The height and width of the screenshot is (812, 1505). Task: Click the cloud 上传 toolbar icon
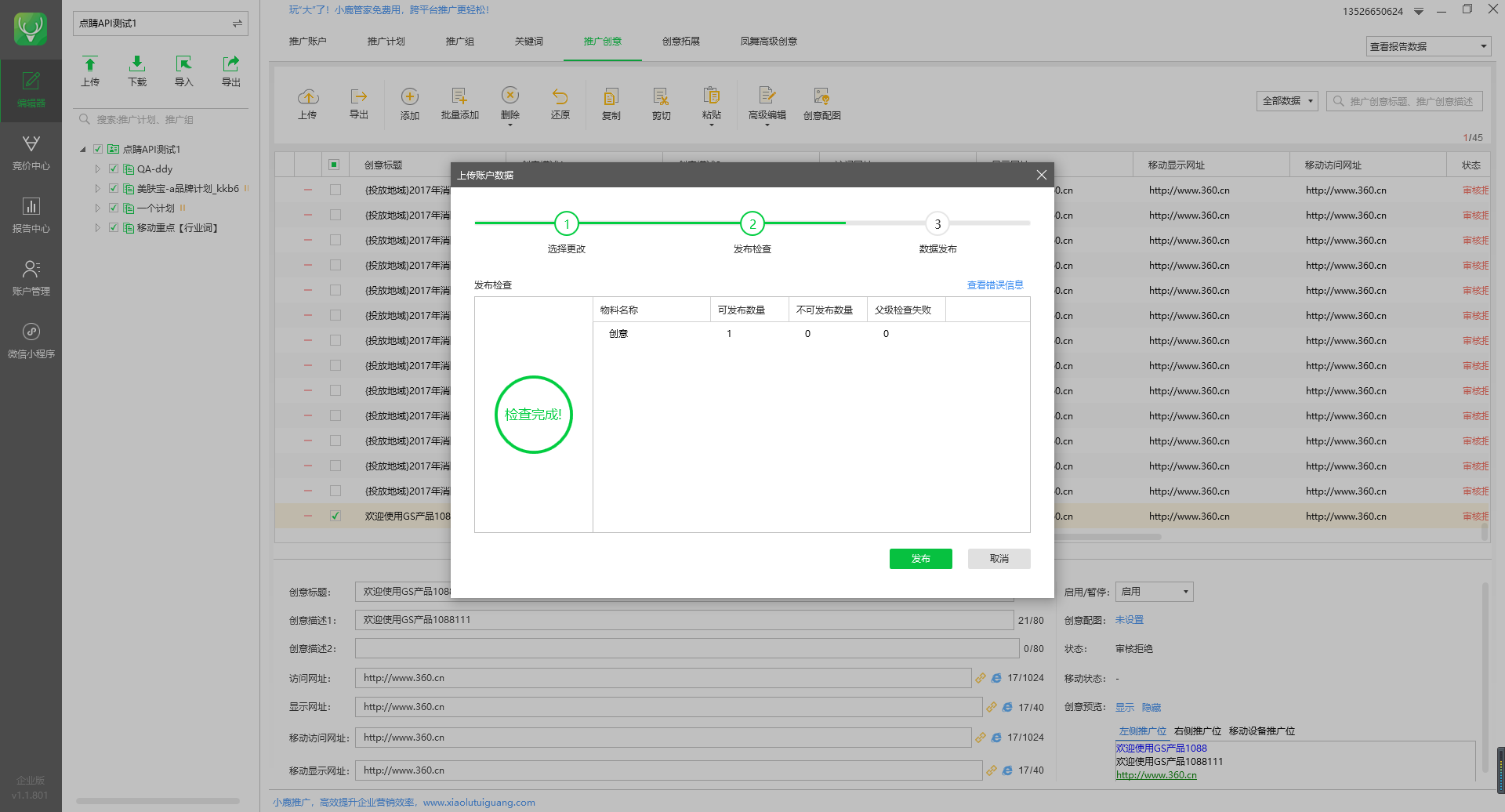click(x=307, y=103)
